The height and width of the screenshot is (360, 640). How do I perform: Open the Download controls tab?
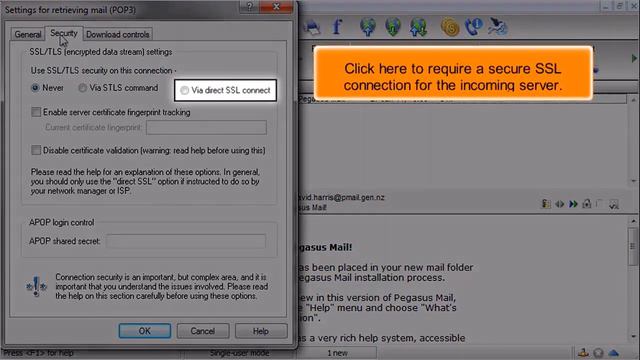point(118,34)
